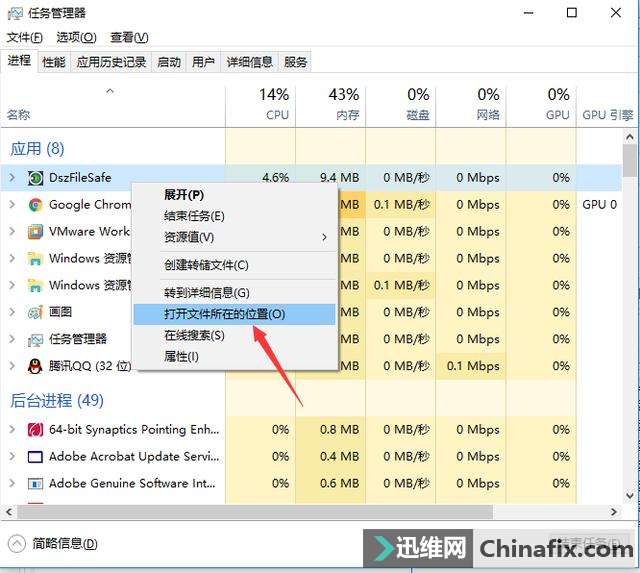
Task: Click the 0.8 MB memory value for Synaptics
Action: pyautogui.click(x=340, y=429)
